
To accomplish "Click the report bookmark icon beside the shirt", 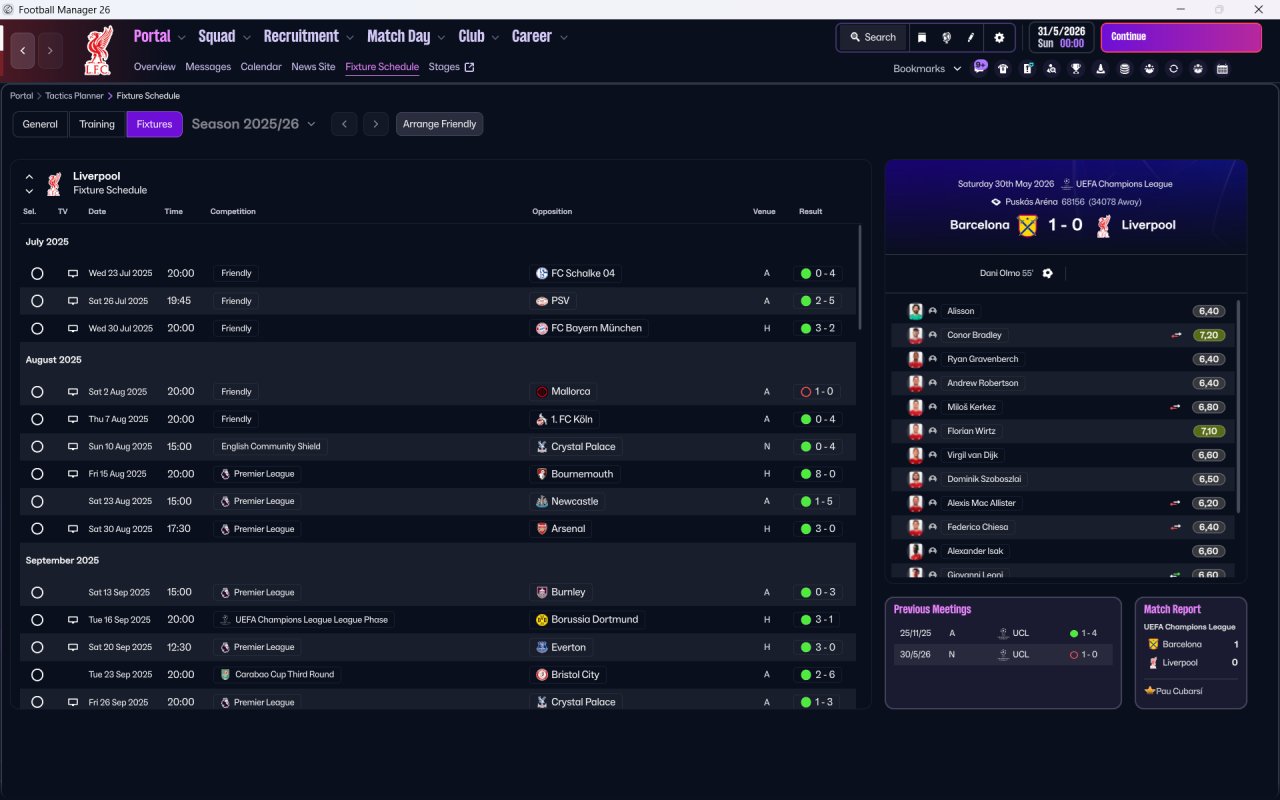I will (x=1028, y=69).
